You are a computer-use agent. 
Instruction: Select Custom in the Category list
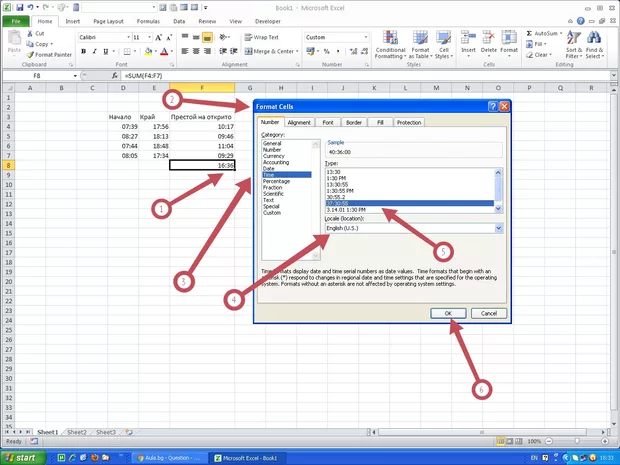pyautogui.click(x=272, y=213)
